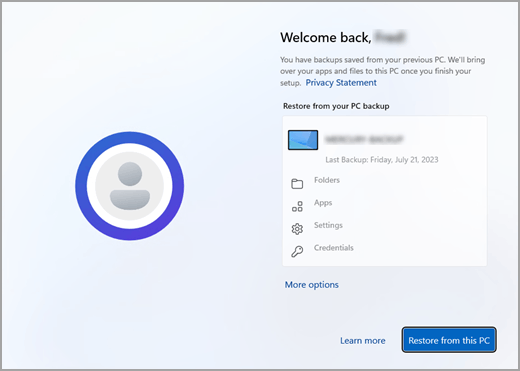Click Restore from this PC button
Screen dimensions: 520x371
(449, 340)
